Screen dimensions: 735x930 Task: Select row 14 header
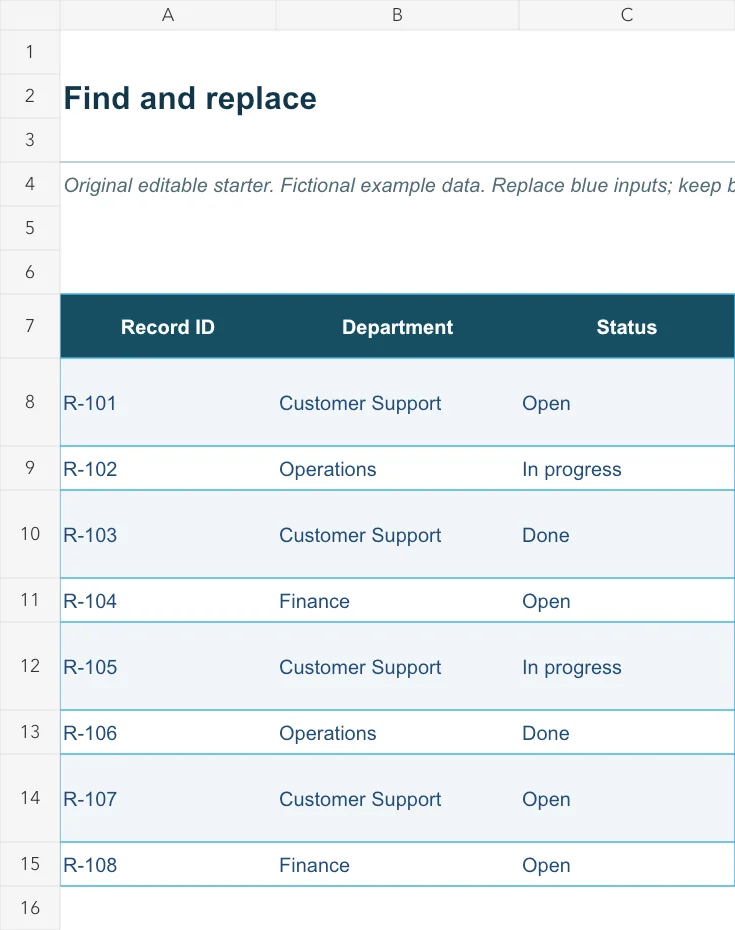click(x=30, y=798)
